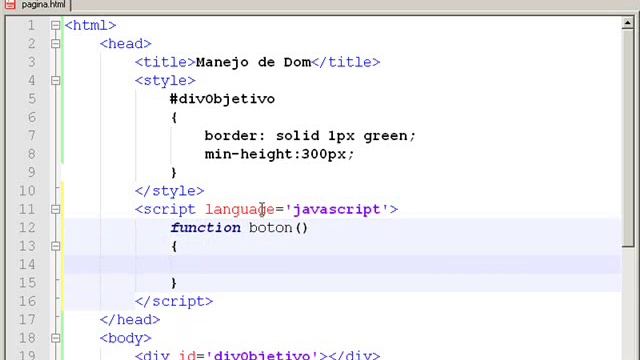Click the pagina.html file icon

(x=10, y=5)
